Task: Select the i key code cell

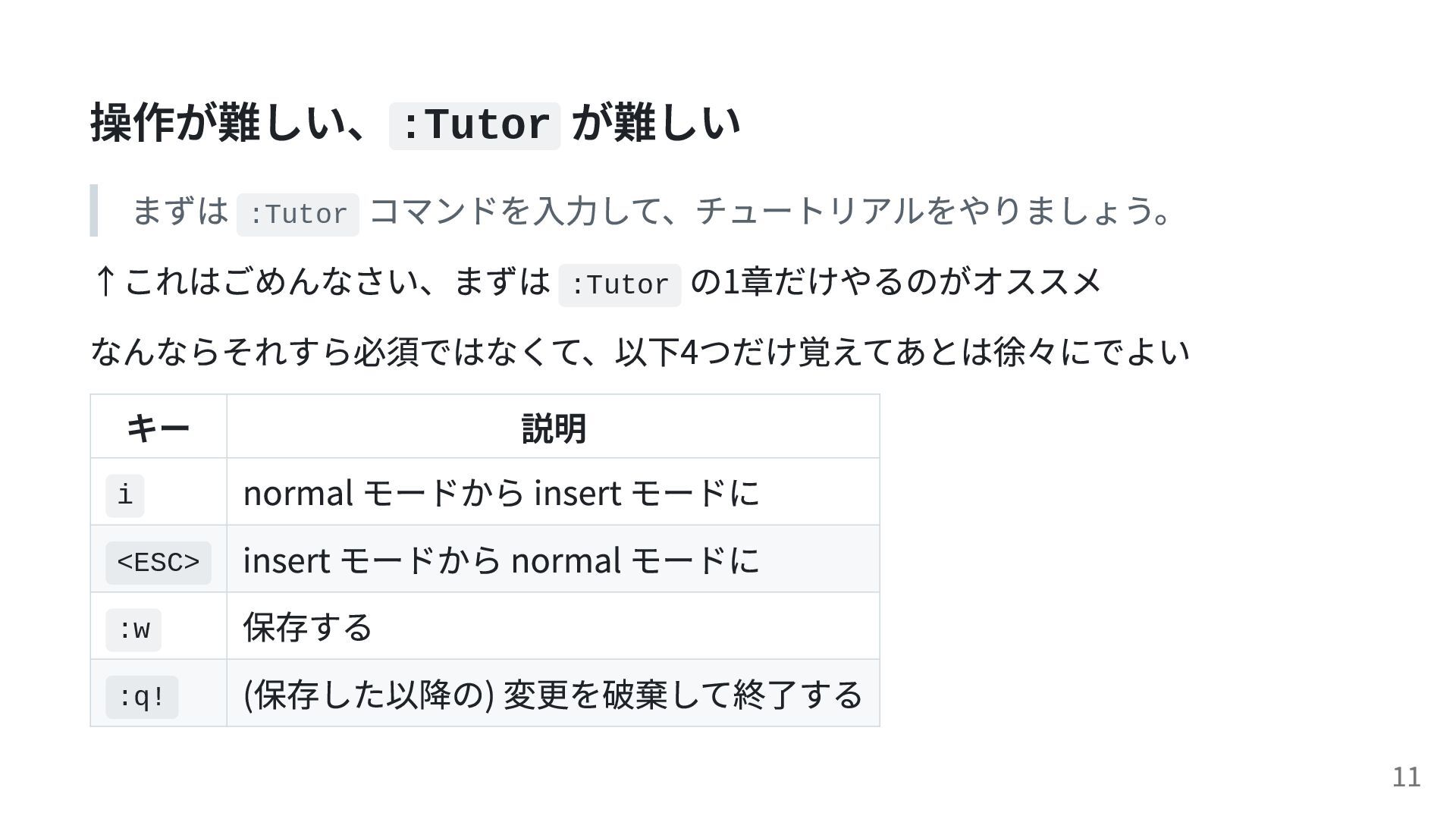Action: coord(125,496)
